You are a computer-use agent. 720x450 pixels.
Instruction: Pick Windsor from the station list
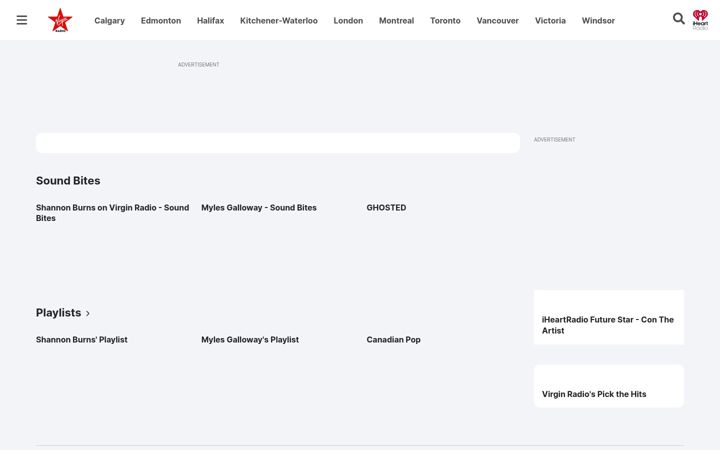[x=598, y=21]
